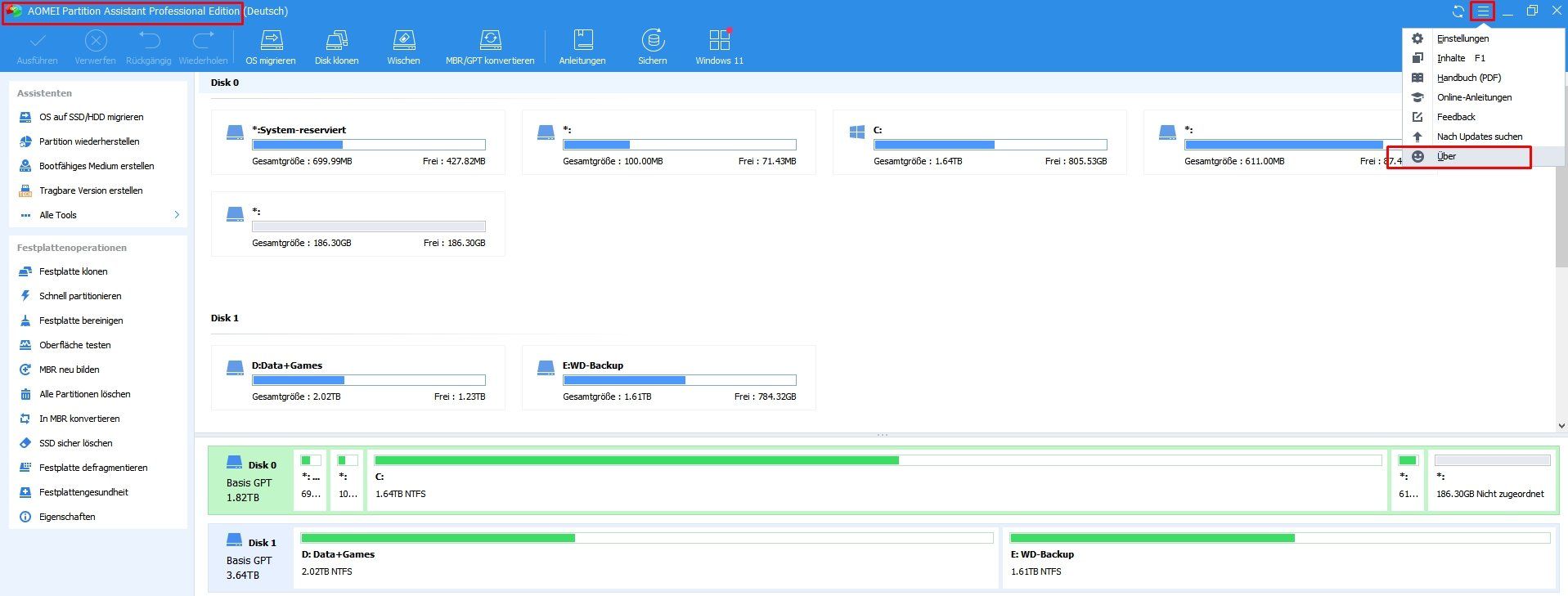
Task: Click the OS migrieren toolbar icon
Action: coord(271,47)
